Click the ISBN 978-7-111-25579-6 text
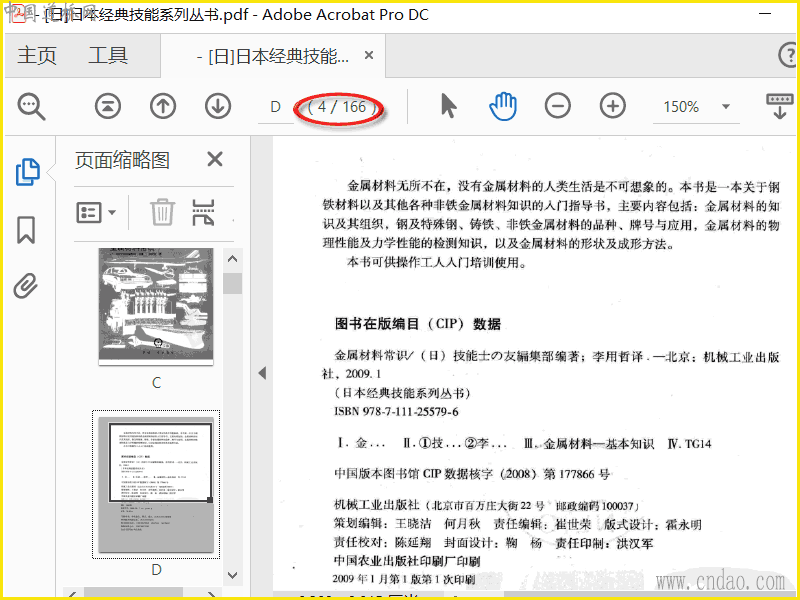 coord(396,411)
